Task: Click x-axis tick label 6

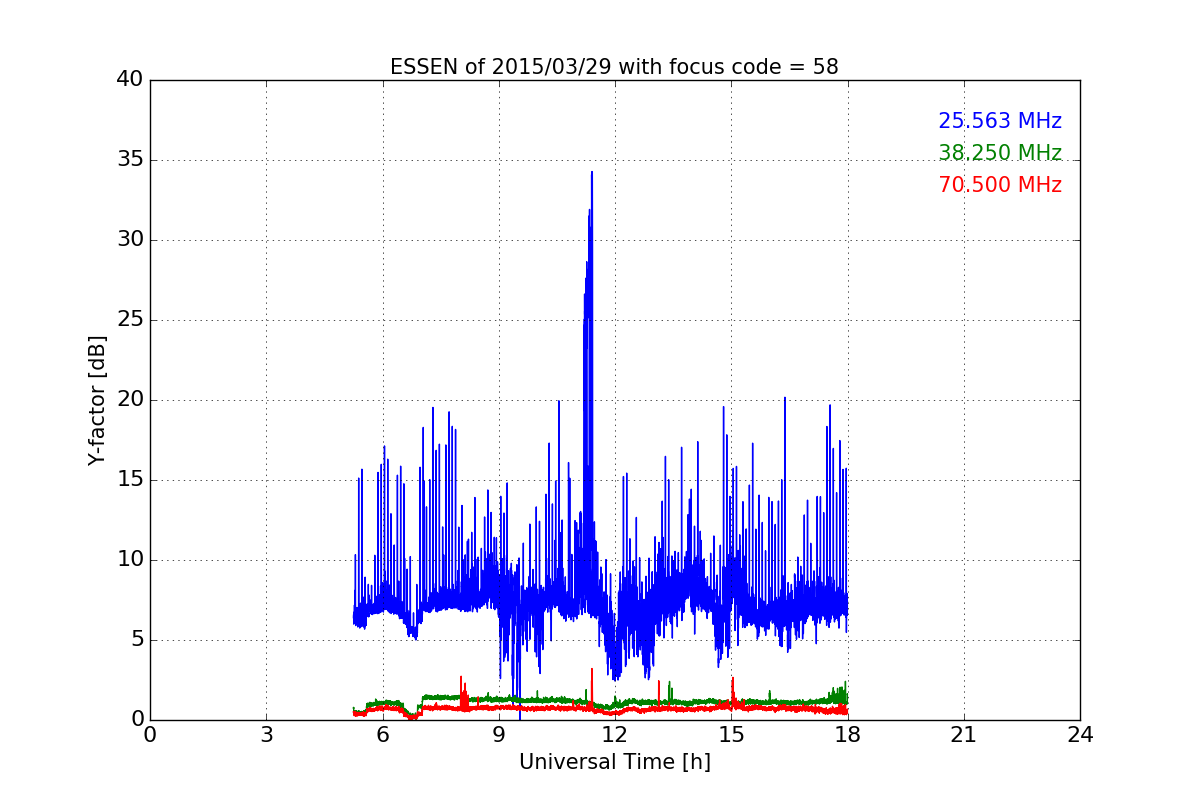Action: [x=382, y=734]
